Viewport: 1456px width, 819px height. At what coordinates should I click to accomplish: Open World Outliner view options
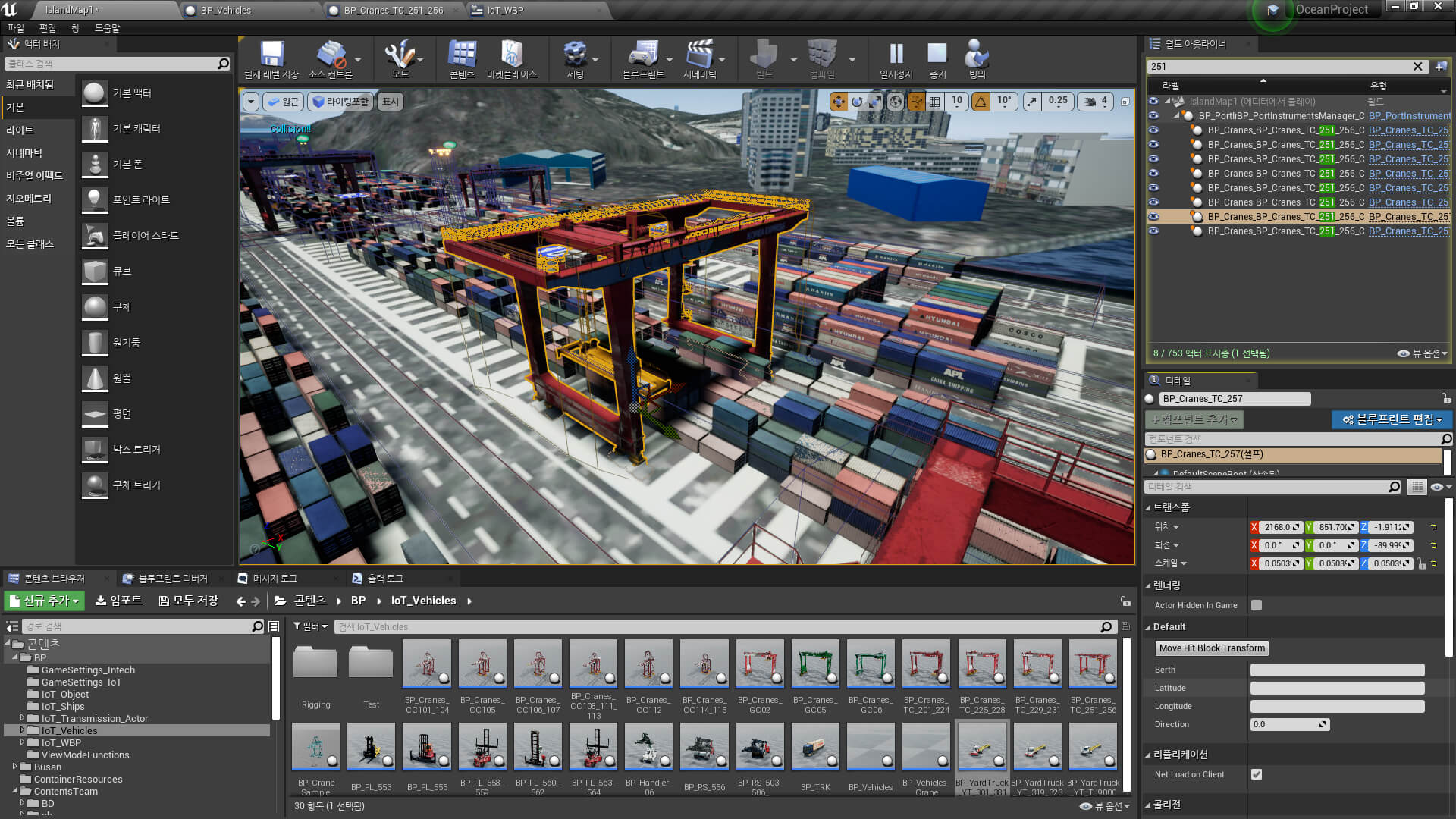[x=1423, y=353]
